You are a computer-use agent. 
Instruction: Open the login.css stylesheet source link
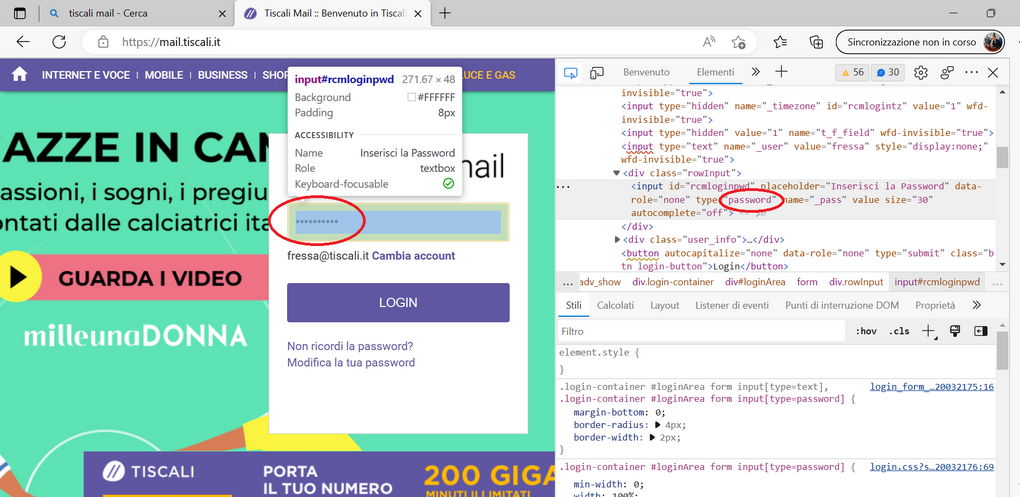(x=932, y=467)
